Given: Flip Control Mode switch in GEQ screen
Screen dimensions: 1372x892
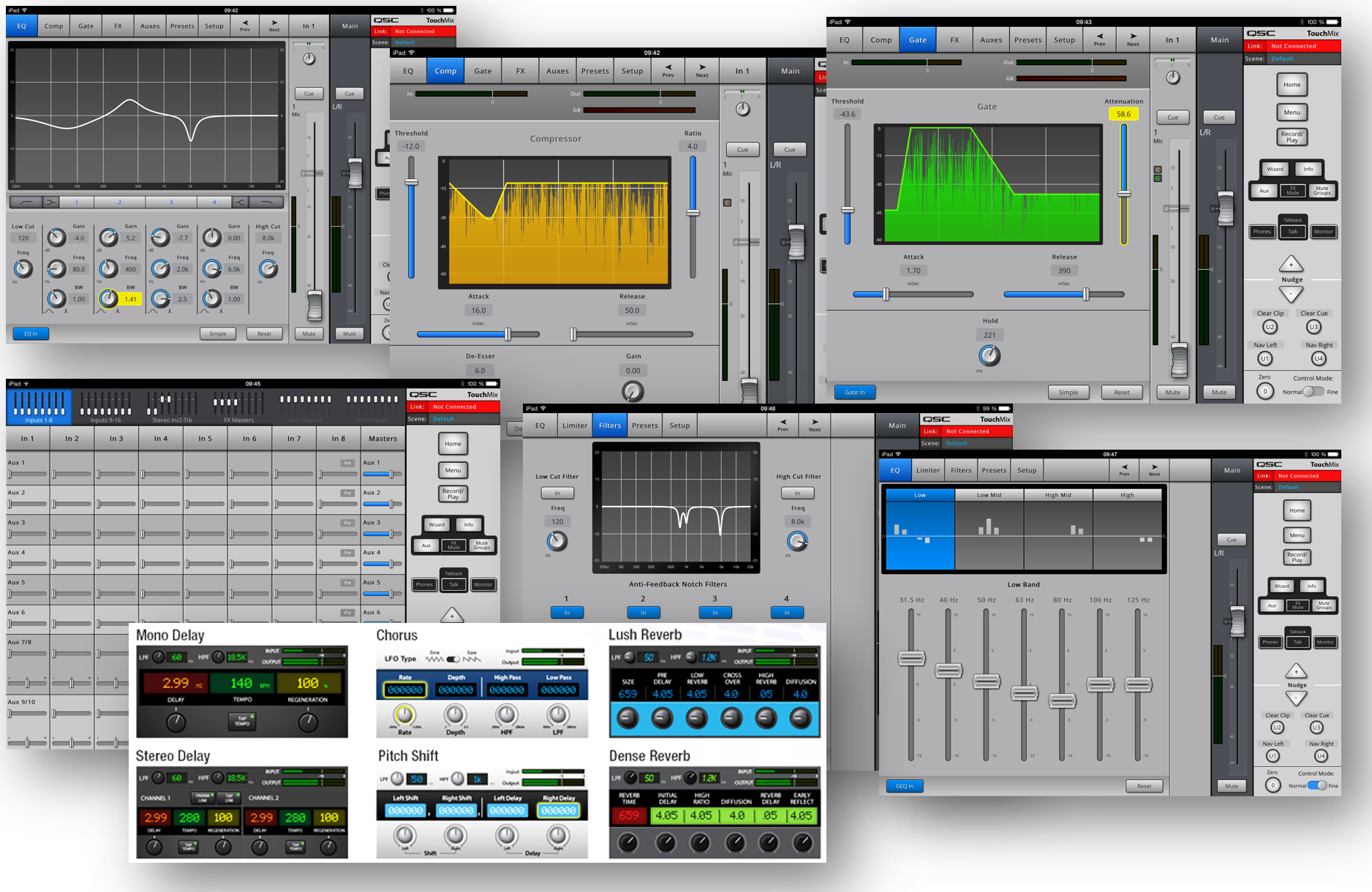Looking at the screenshot, I should (x=1317, y=785).
